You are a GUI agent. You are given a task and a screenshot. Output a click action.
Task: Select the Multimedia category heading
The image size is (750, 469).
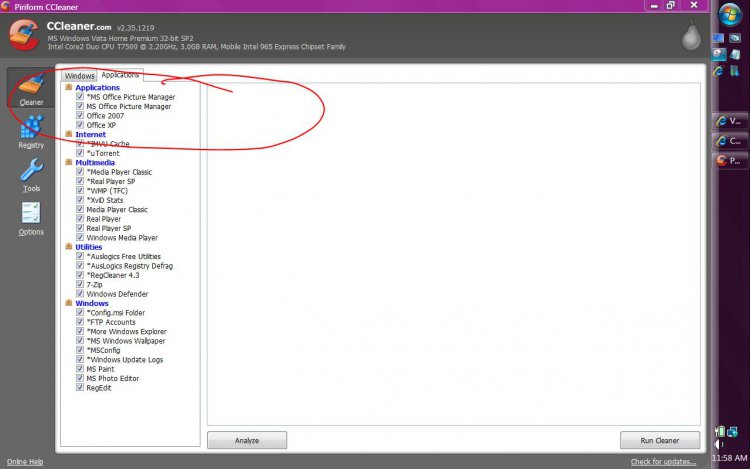click(x=95, y=163)
